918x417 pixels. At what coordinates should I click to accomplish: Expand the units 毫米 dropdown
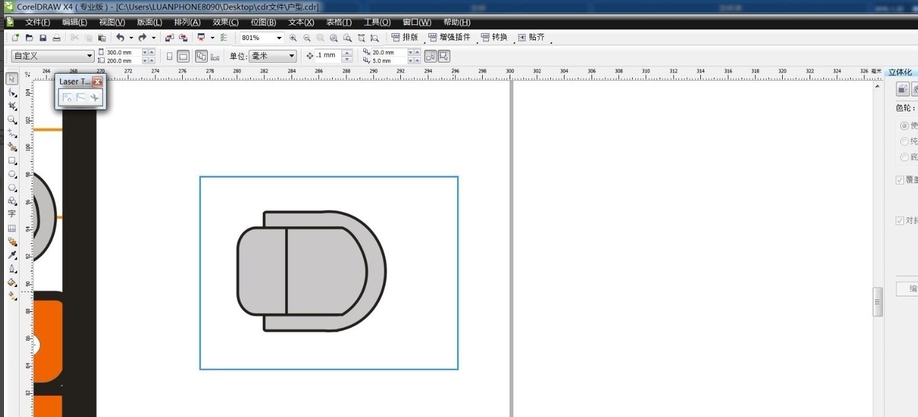292,56
